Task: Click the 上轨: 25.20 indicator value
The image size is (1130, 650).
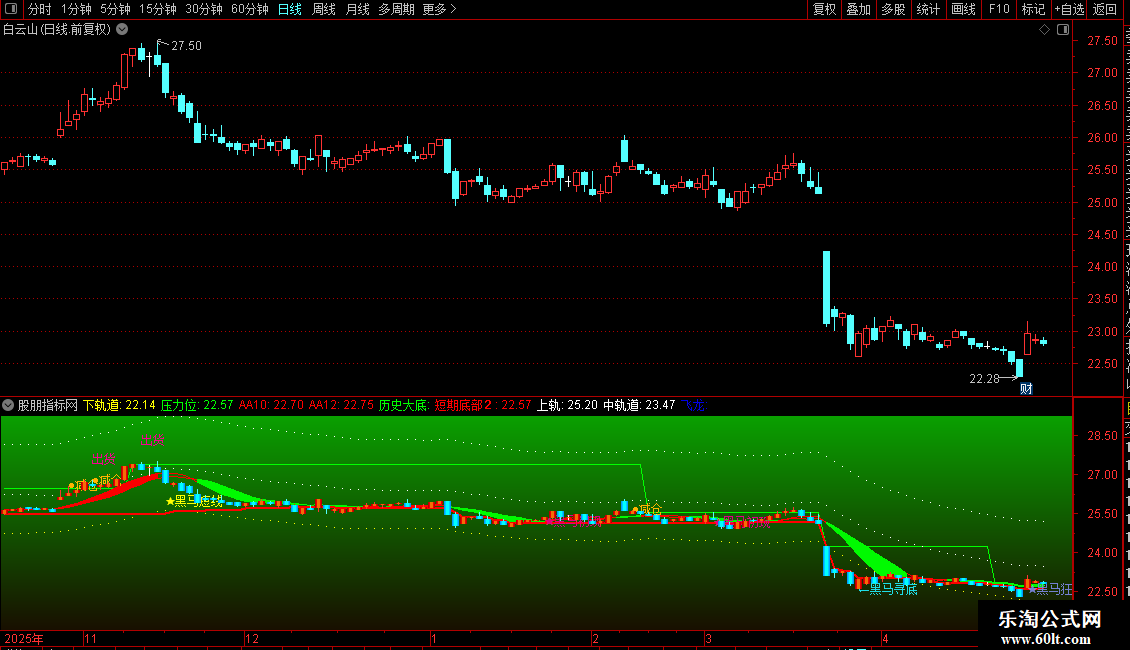Action: click(567, 405)
